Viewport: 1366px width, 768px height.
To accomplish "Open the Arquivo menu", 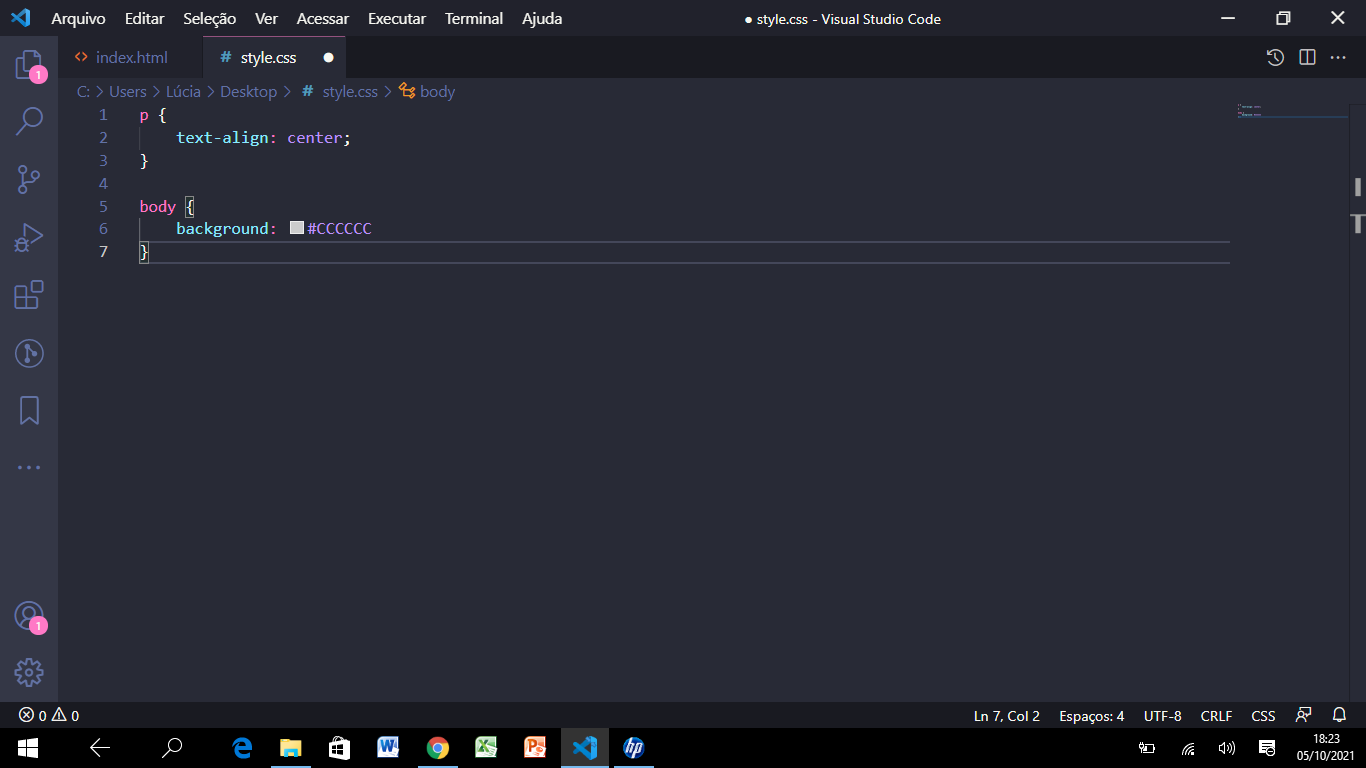I will (78, 18).
